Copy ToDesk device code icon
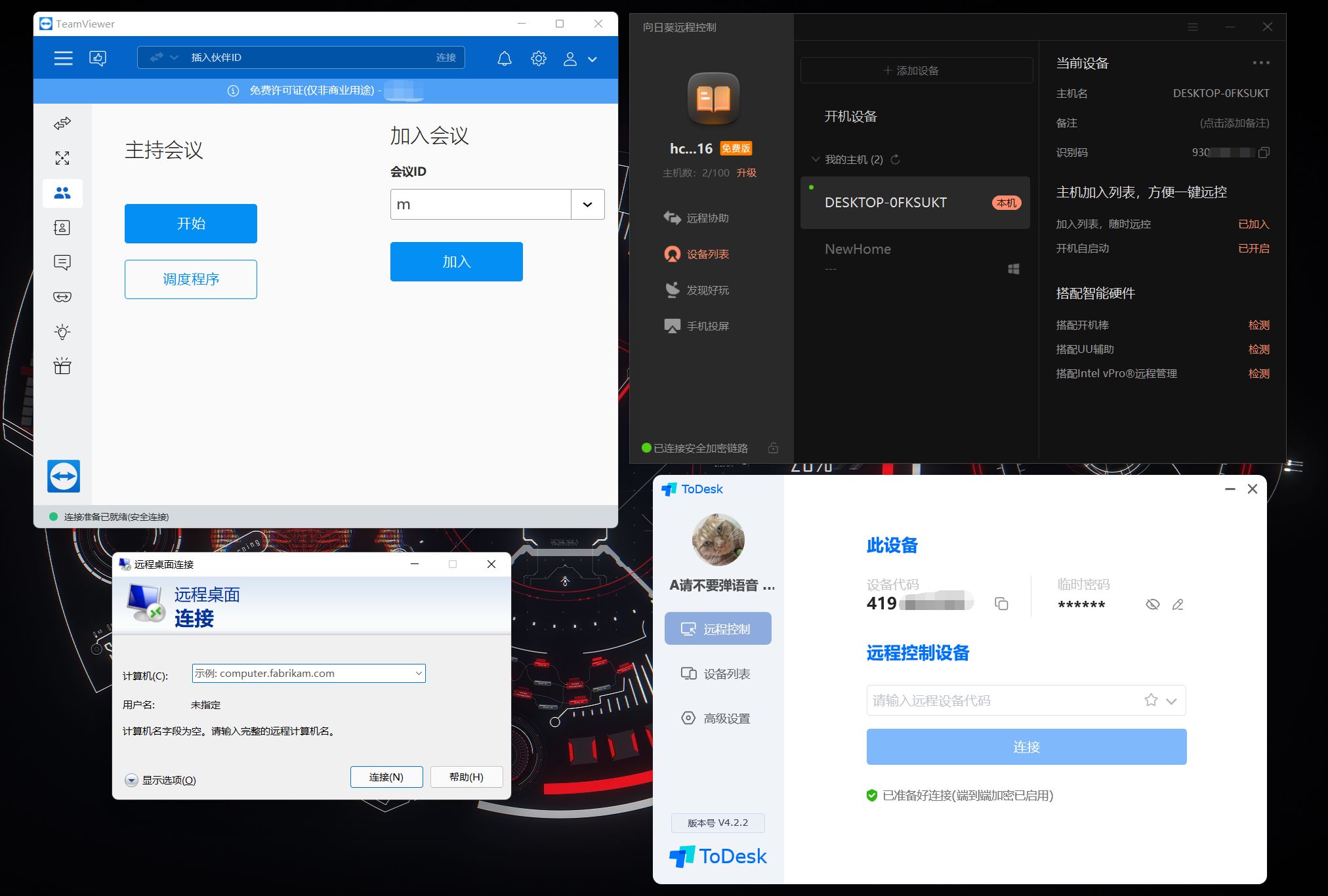Image resolution: width=1328 pixels, height=896 pixels. 1001,603
